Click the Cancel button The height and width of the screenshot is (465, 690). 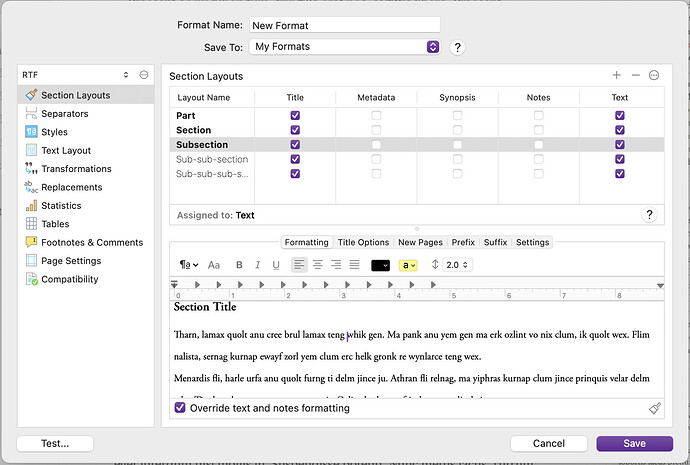pos(549,443)
